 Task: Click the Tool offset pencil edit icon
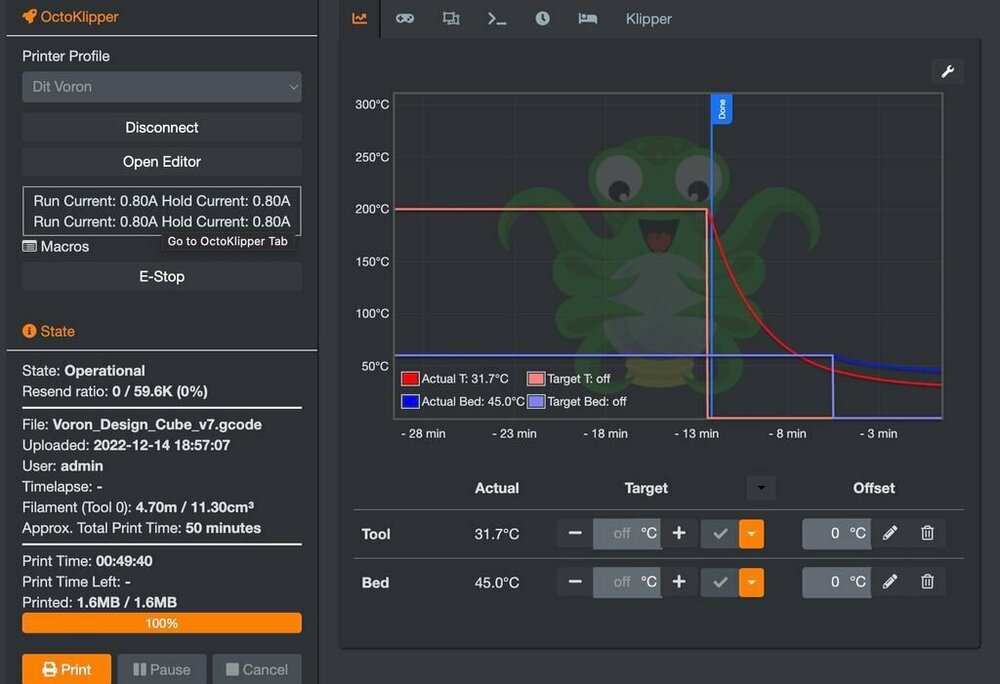point(890,533)
